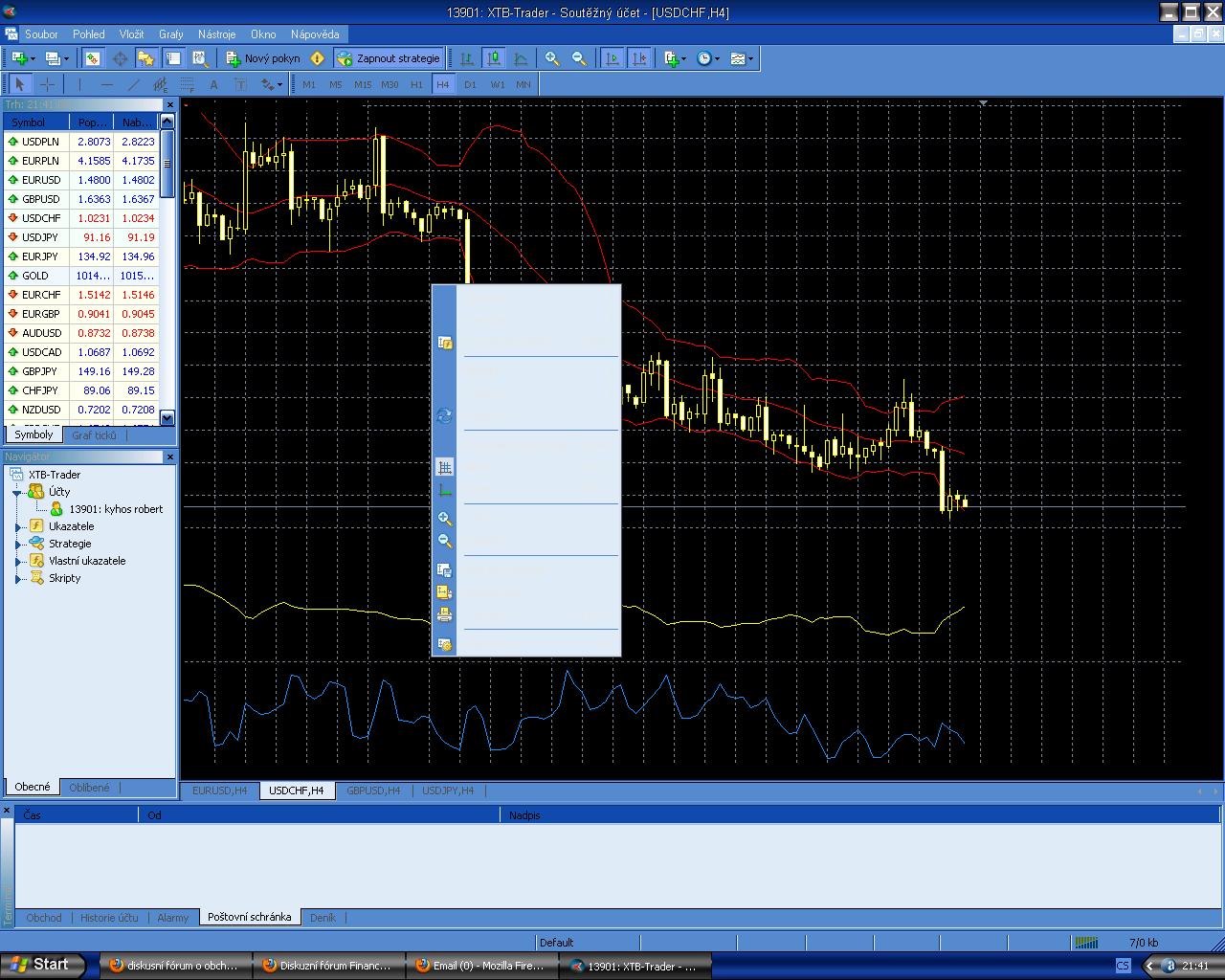1225x980 pixels.
Task: Expand the Vlastní ukazatele tree node
Action: (x=17, y=561)
